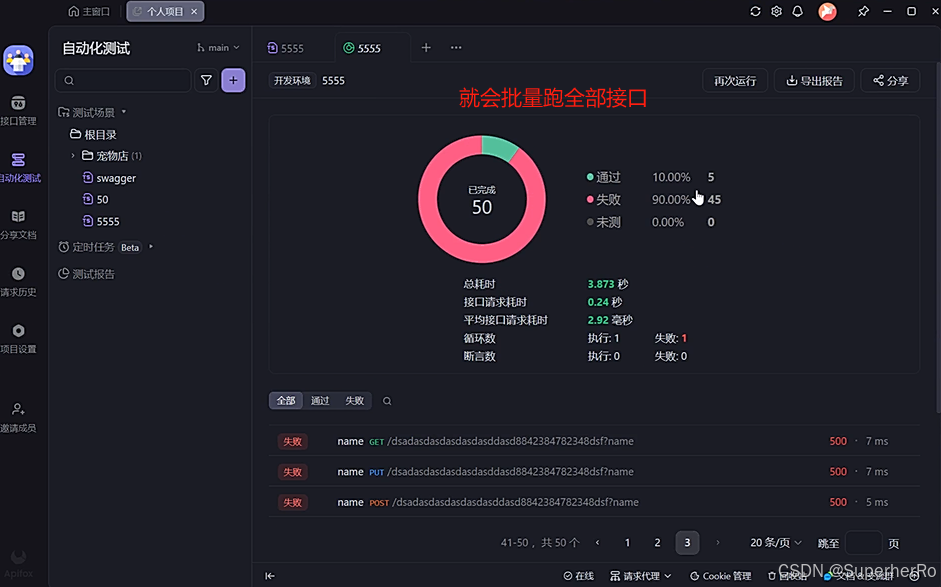
Task: Click the notification bell icon
Action: tap(795, 11)
